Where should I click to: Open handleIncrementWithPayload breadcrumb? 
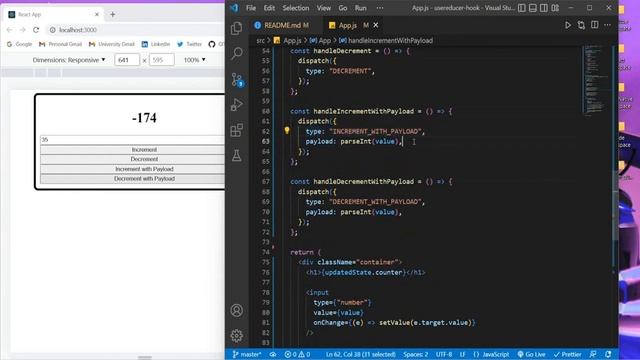[x=386, y=40]
